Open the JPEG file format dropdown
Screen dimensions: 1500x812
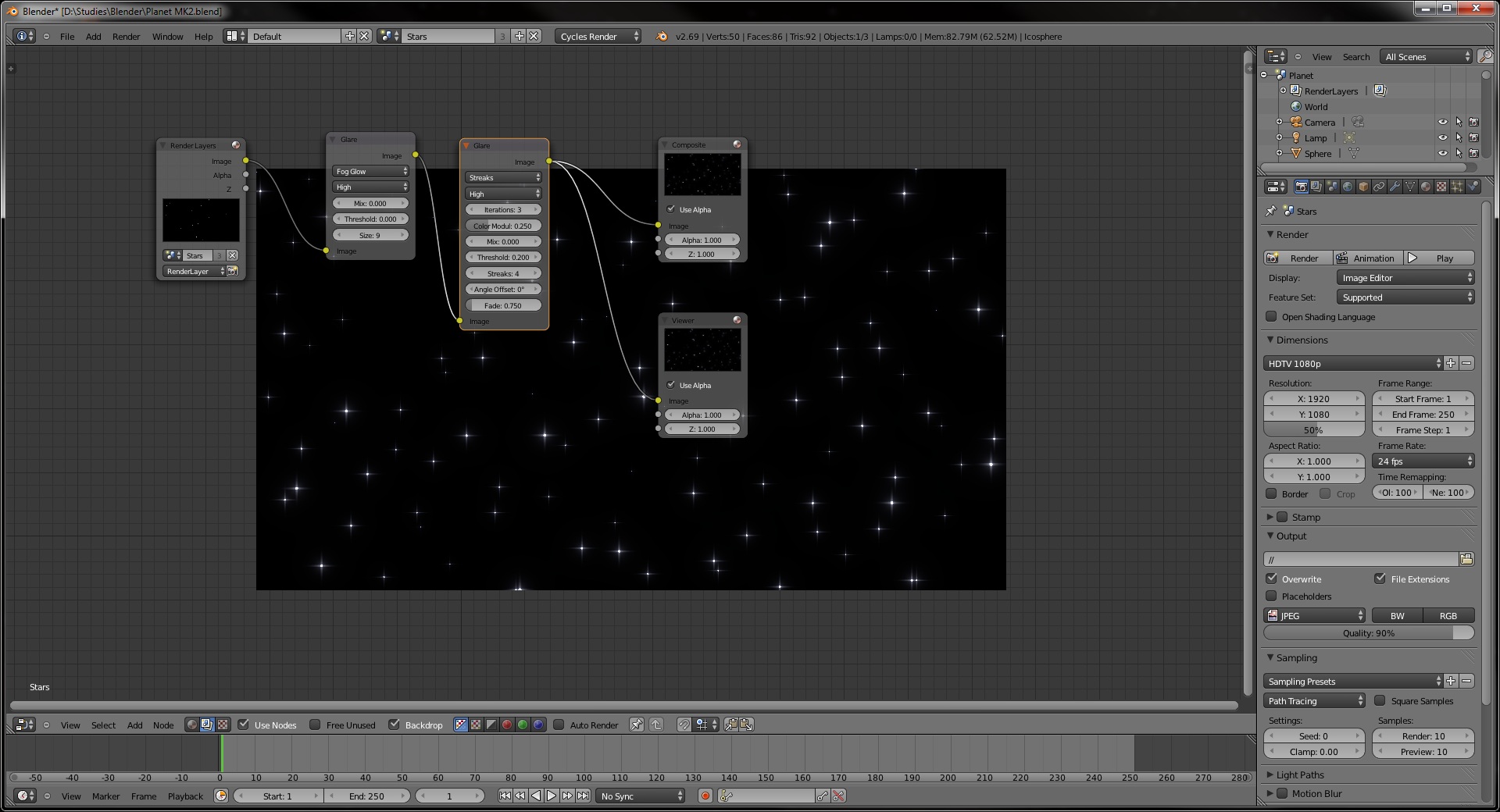pos(1314,615)
